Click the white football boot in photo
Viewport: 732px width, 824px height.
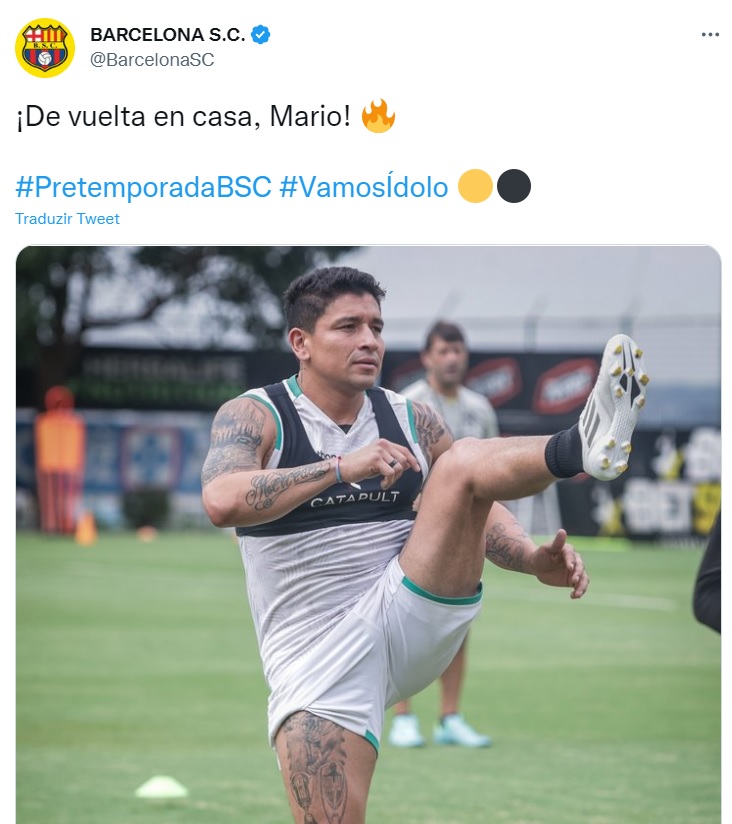pyautogui.click(x=613, y=407)
